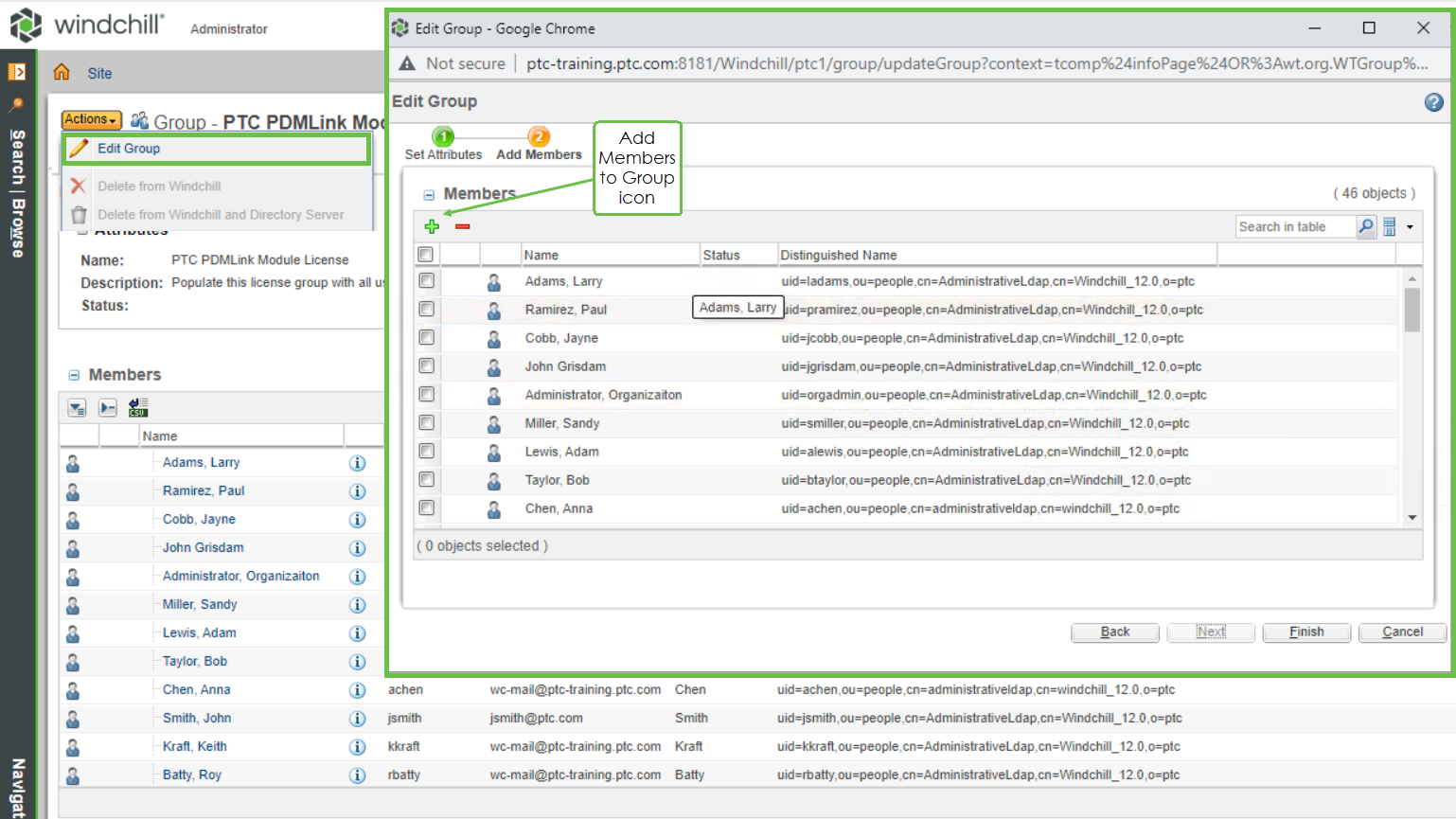Image resolution: width=1456 pixels, height=819 pixels.
Task: Open info icon for Batty, Roy
Action: click(x=358, y=775)
